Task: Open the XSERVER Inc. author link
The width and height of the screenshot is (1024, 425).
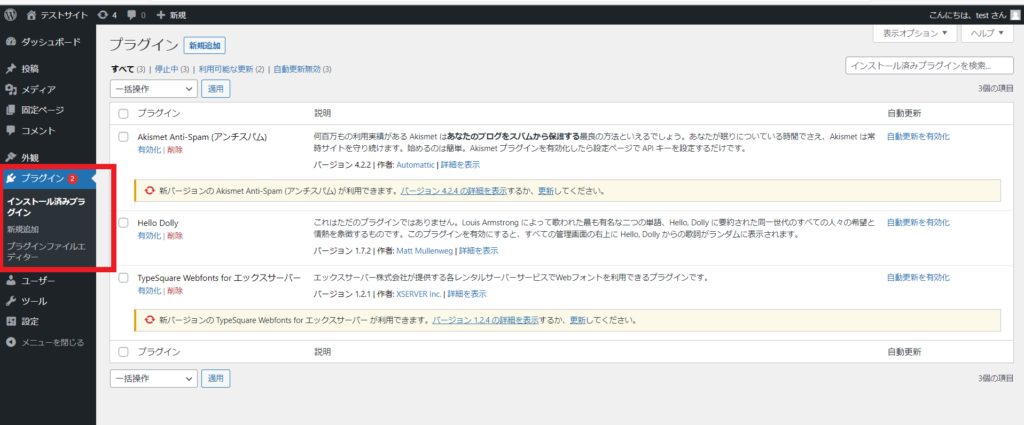Action: [x=419, y=294]
